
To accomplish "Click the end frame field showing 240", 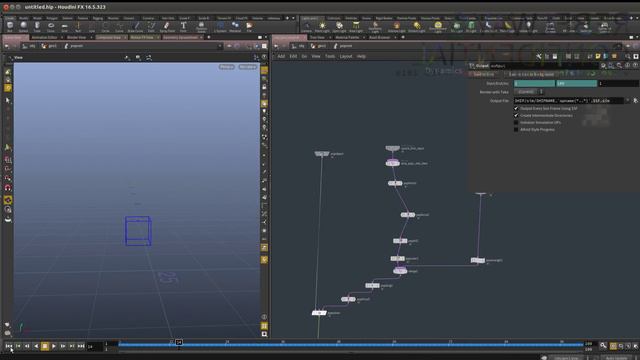I will point(576,83).
